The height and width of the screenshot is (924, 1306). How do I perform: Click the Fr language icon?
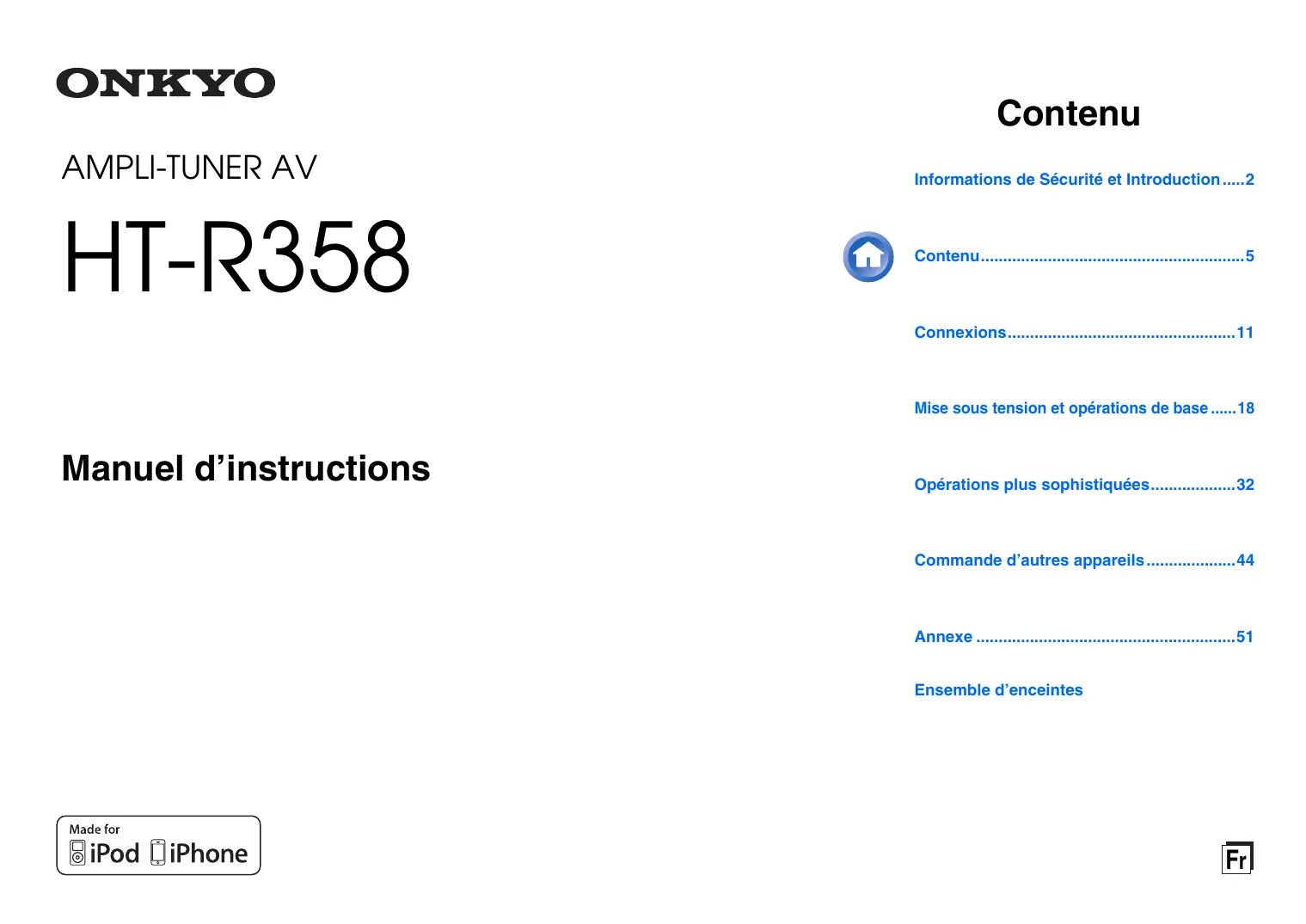(1236, 858)
